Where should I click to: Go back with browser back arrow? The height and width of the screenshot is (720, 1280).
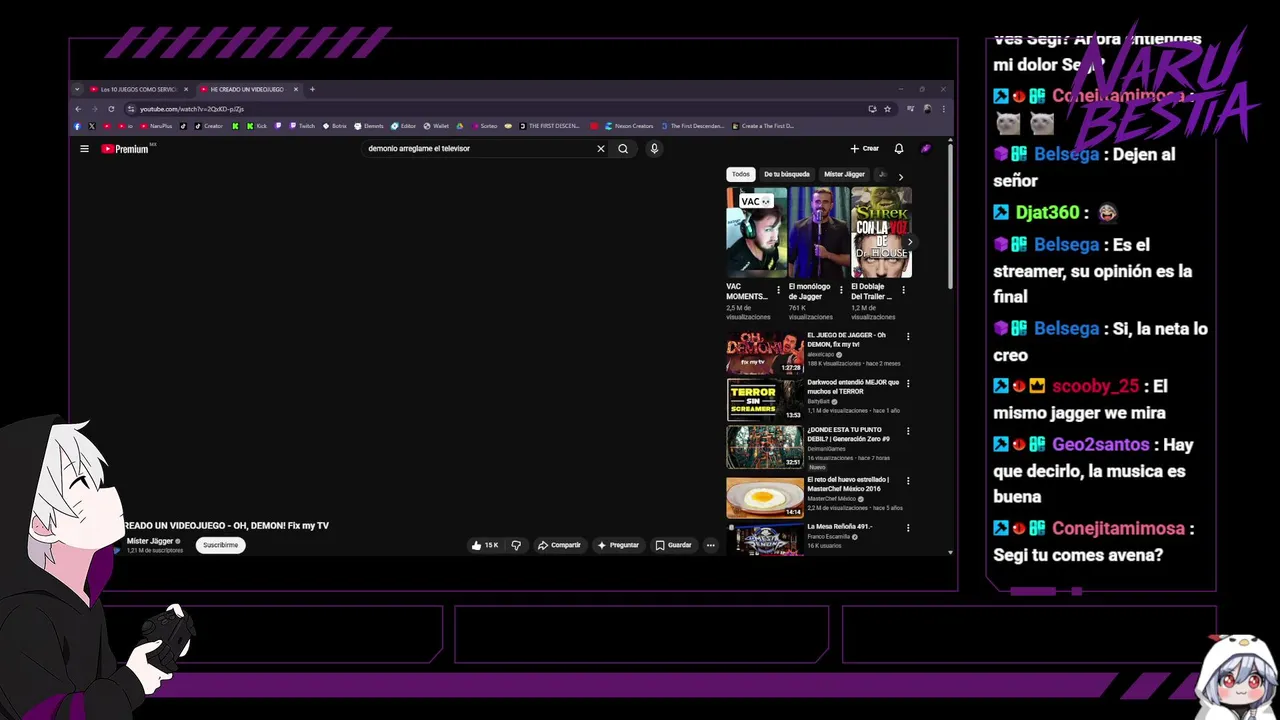pos(78,109)
